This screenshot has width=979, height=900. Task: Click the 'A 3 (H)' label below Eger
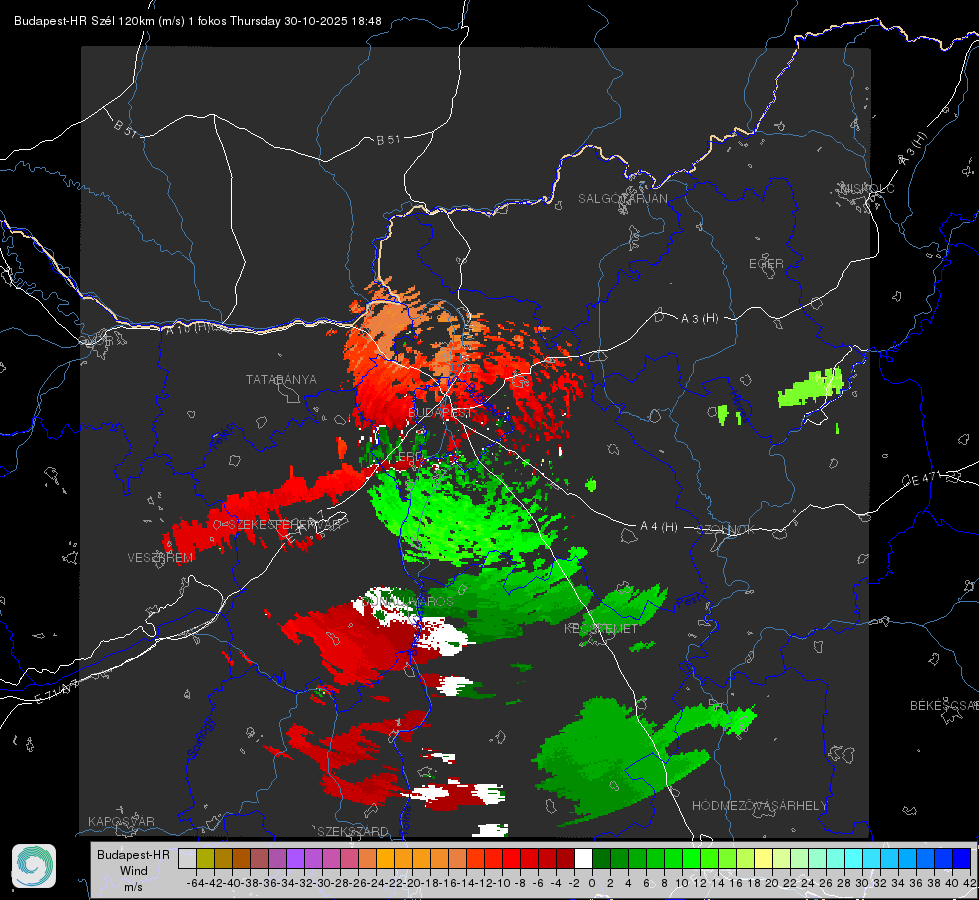pos(699,319)
